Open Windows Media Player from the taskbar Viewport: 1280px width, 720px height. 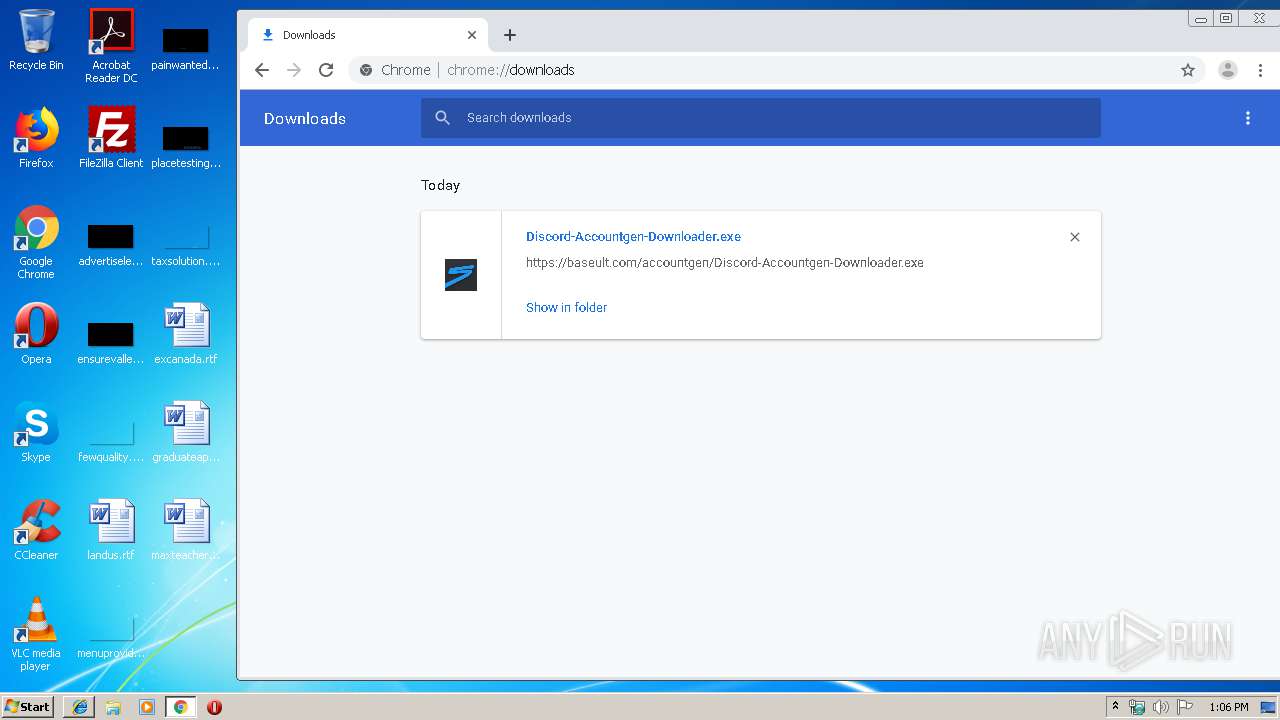(147, 707)
